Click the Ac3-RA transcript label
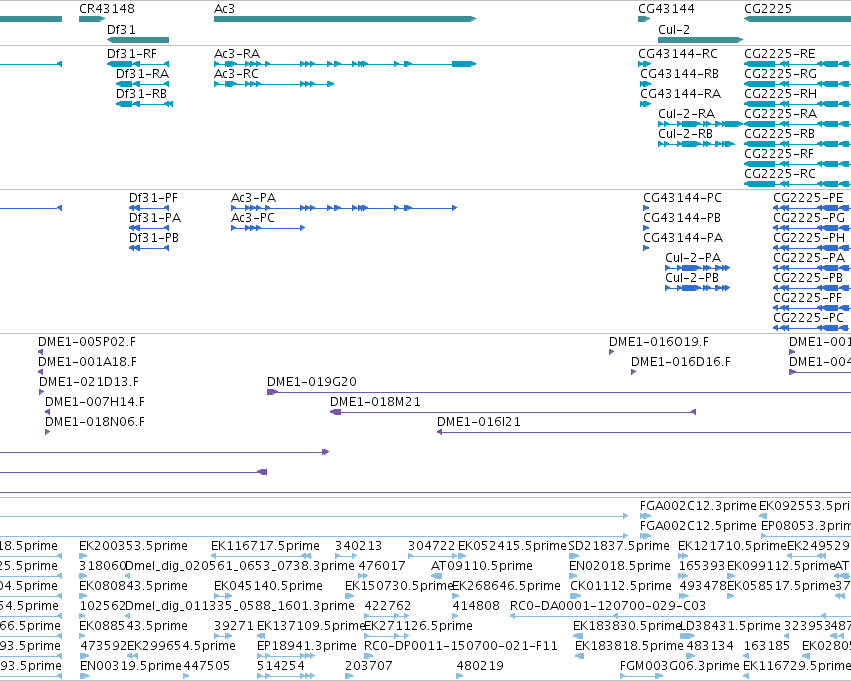Image resolution: width=851 pixels, height=681 pixels. point(237,54)
